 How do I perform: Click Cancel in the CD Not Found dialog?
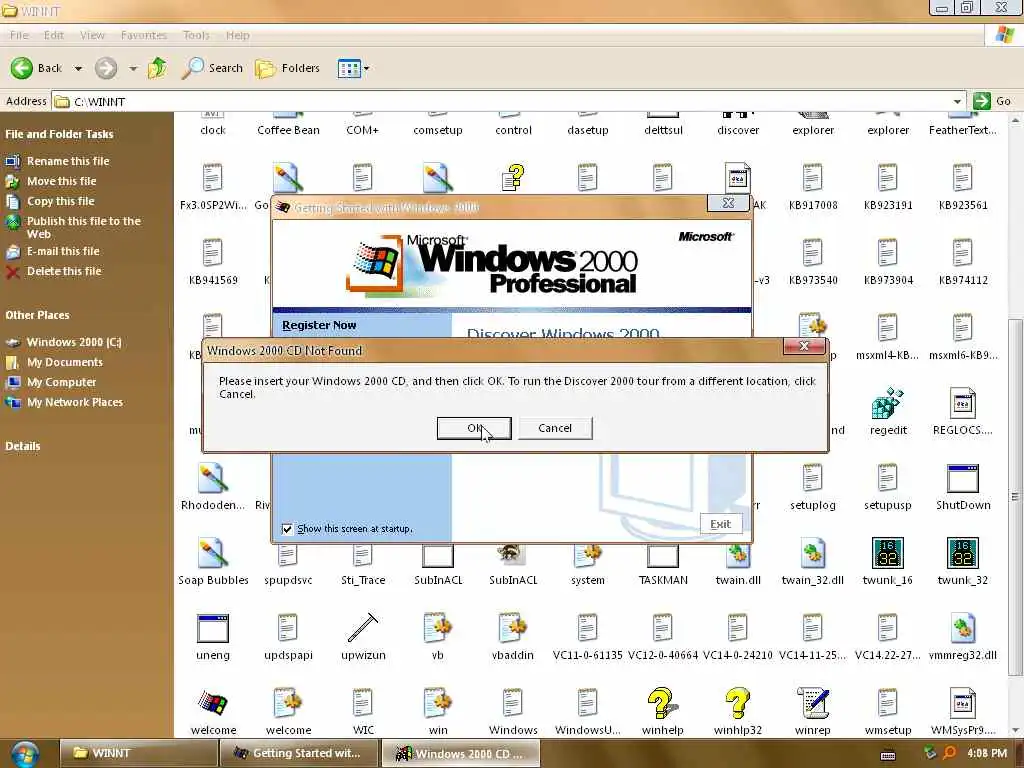tap(555, 428)
